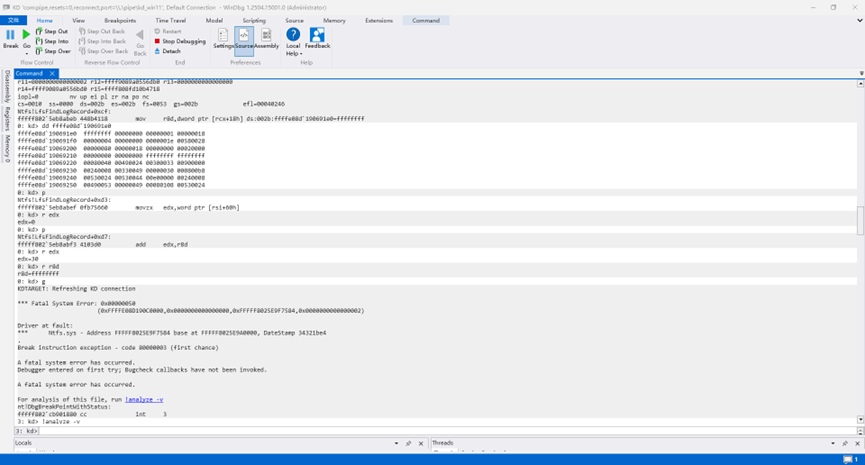This screenshot has width=865, height=465.
Task: Click the Step Out button
Action: (x=51, y=31)
